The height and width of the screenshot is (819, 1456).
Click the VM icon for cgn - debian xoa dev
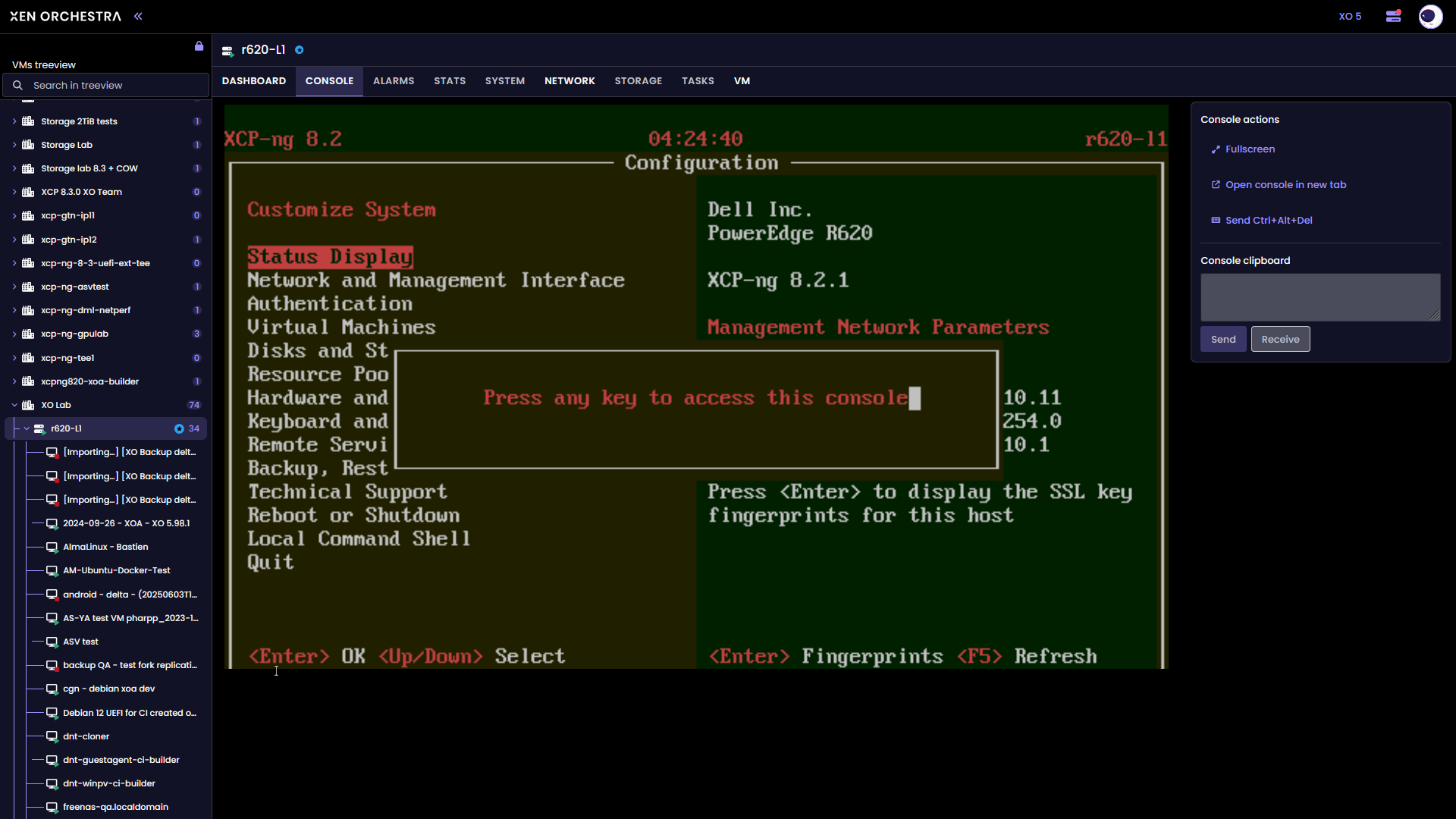(x=52, y=689)
